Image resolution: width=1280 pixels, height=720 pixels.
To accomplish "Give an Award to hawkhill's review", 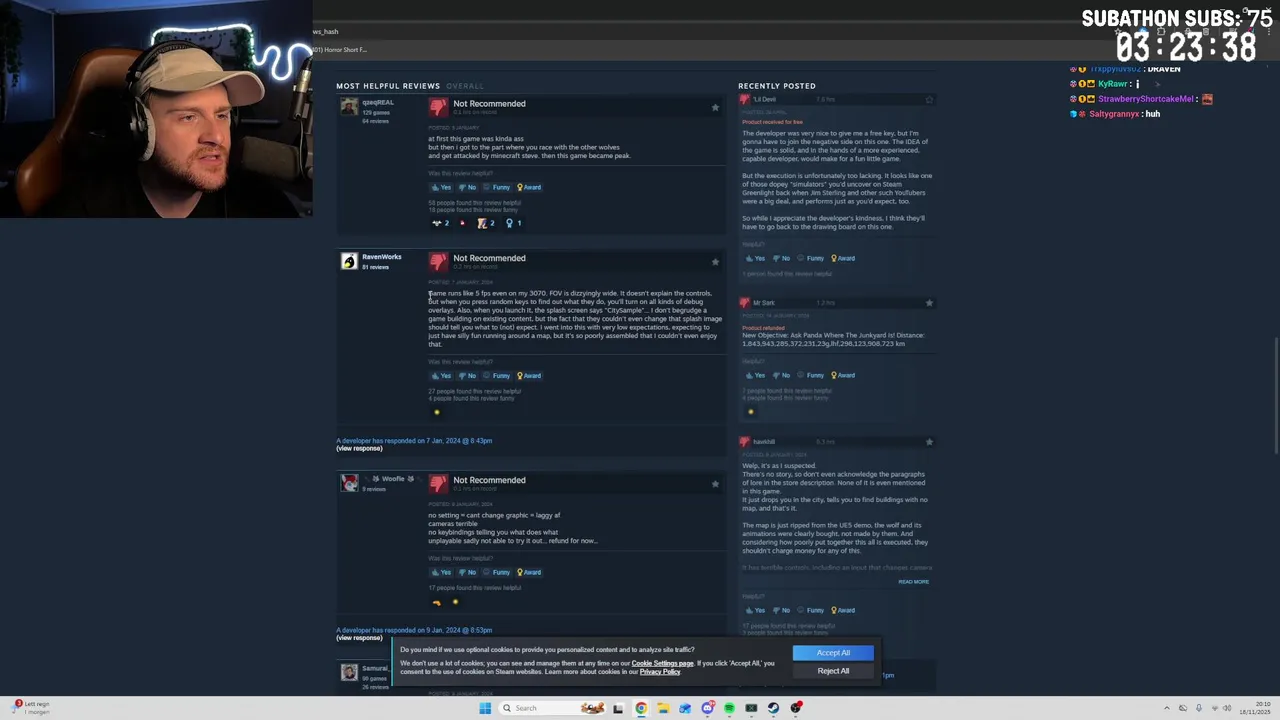I will pyautogui.click(x=843, y=610).
